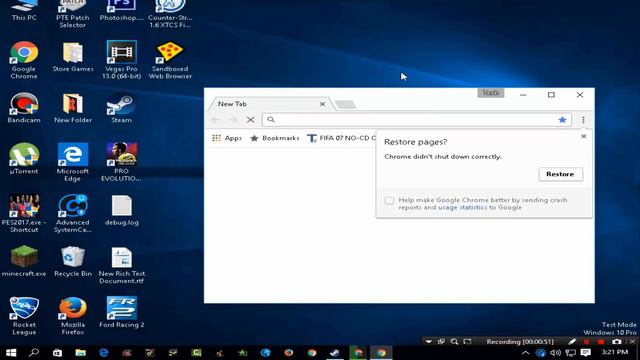Select the minecraft.exe desktop icon
Viewport: 640px width, 360px height.
24,262
